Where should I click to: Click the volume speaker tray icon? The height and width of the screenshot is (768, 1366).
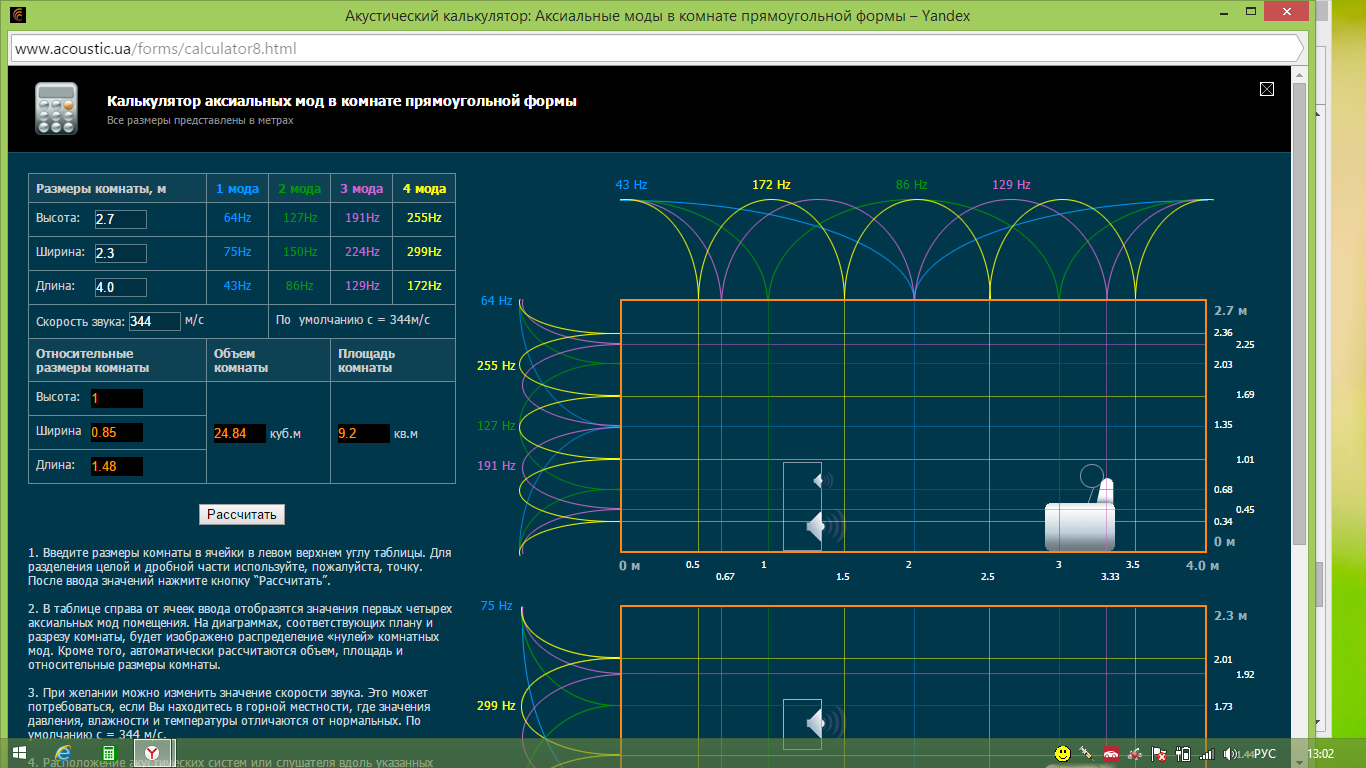[x=1231, y=753]
